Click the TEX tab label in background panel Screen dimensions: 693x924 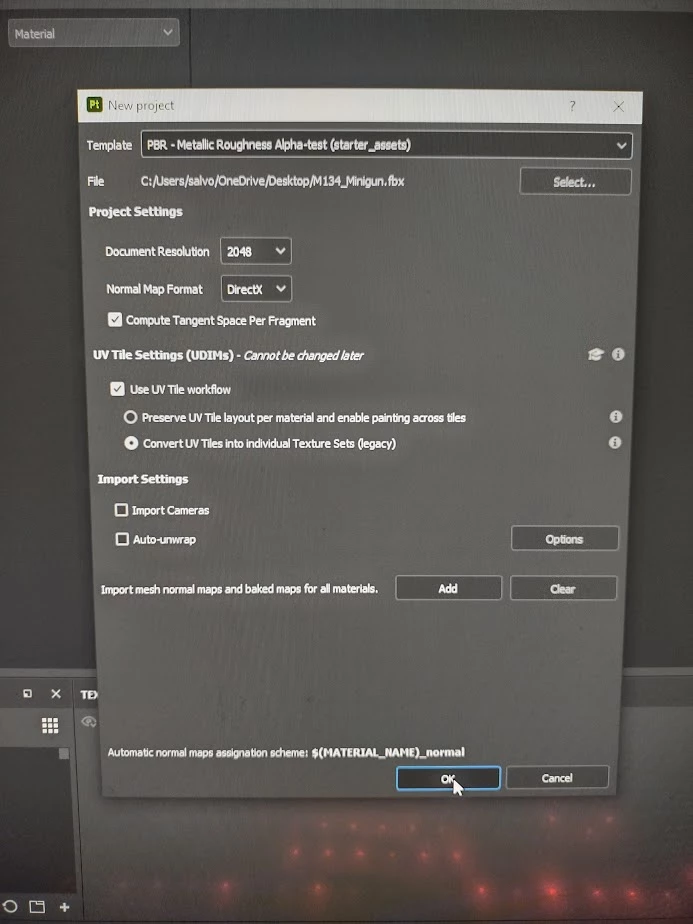[88, 695]
